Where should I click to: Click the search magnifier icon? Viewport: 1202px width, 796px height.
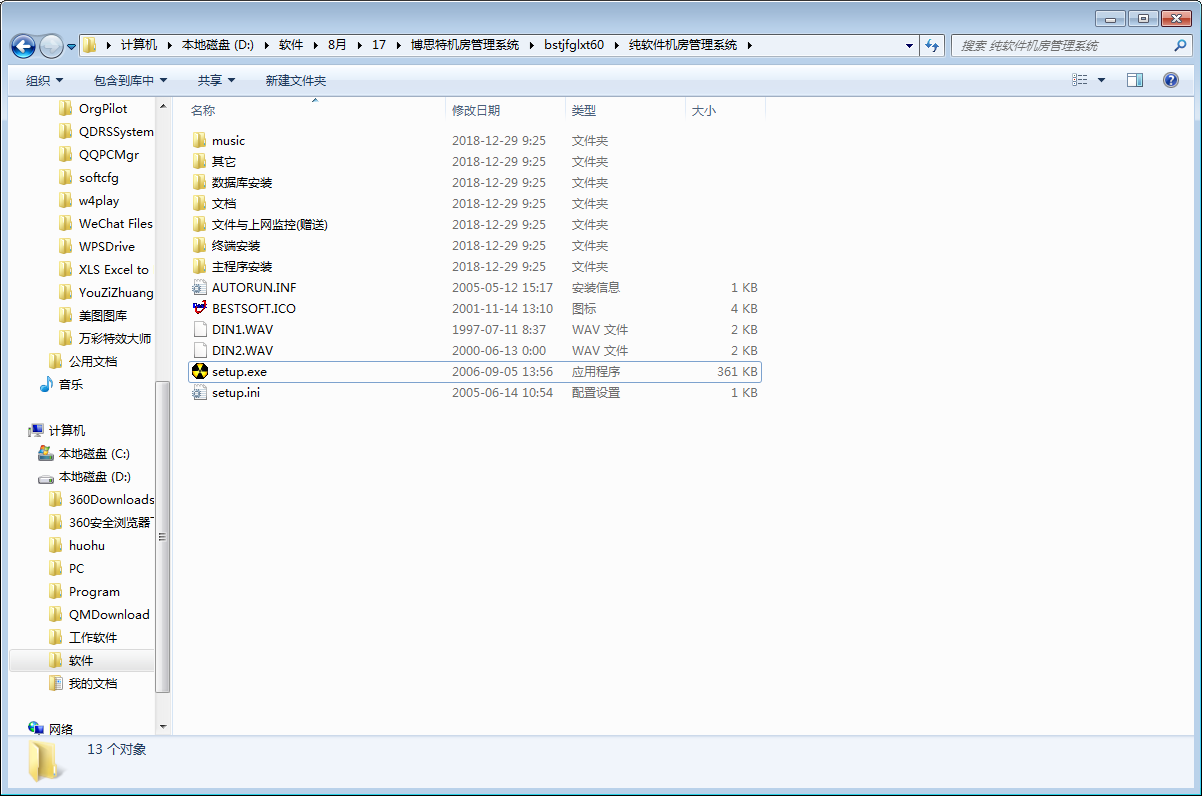1181,46
